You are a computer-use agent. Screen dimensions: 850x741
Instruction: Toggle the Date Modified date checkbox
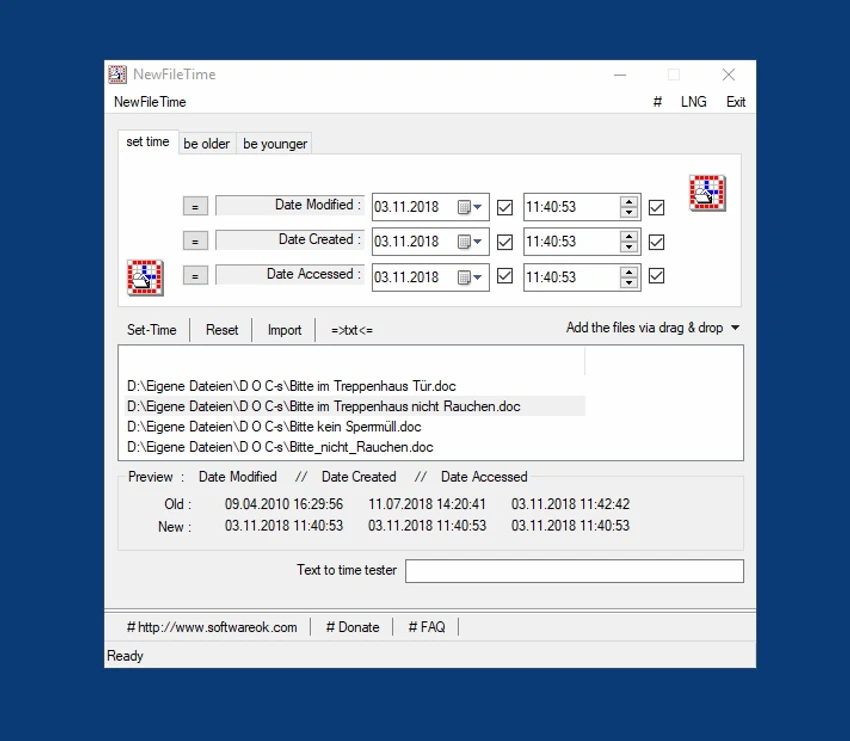coord(505,208)
